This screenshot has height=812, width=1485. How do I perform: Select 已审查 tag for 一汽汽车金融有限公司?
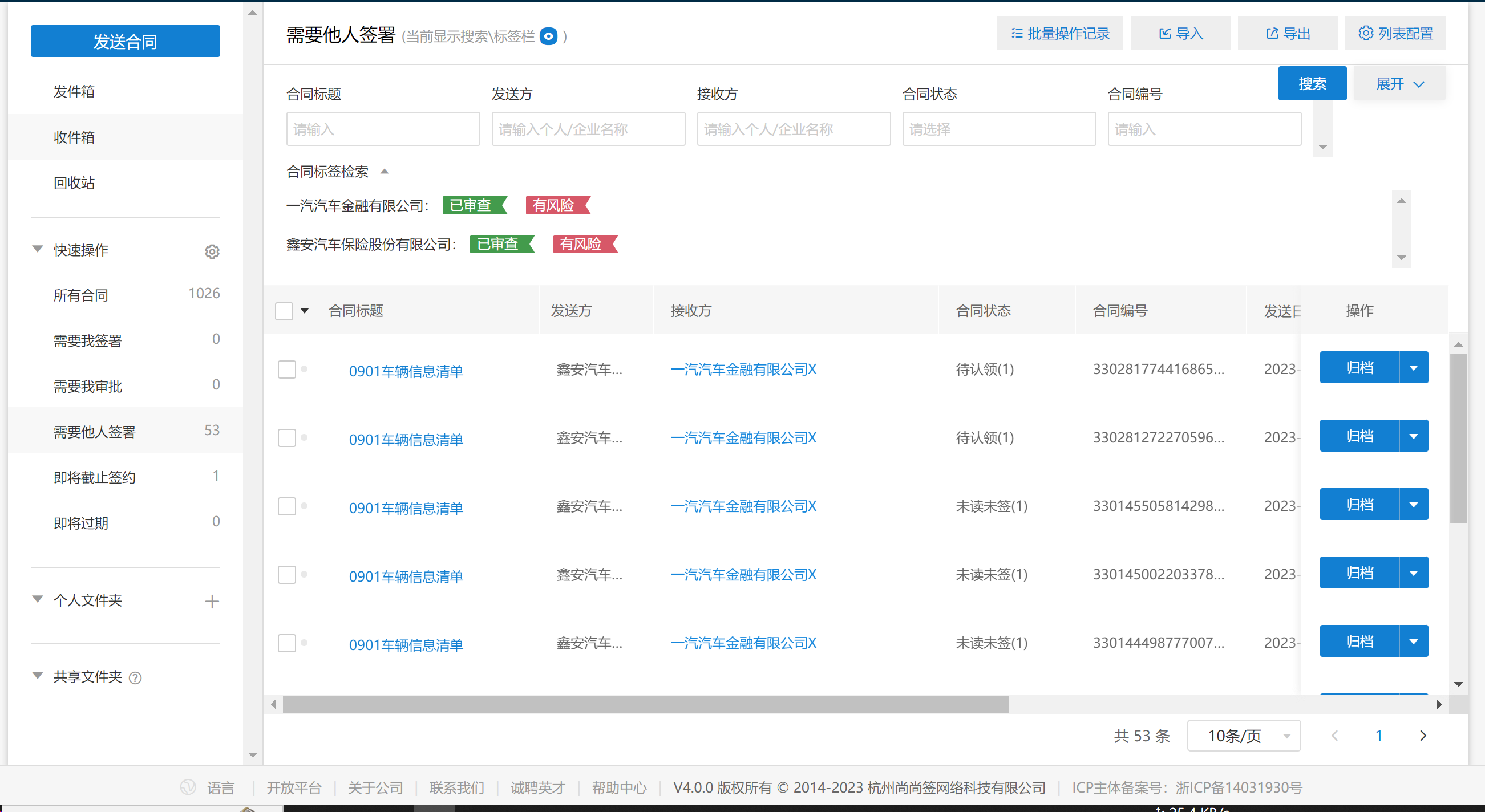(475, 205)
